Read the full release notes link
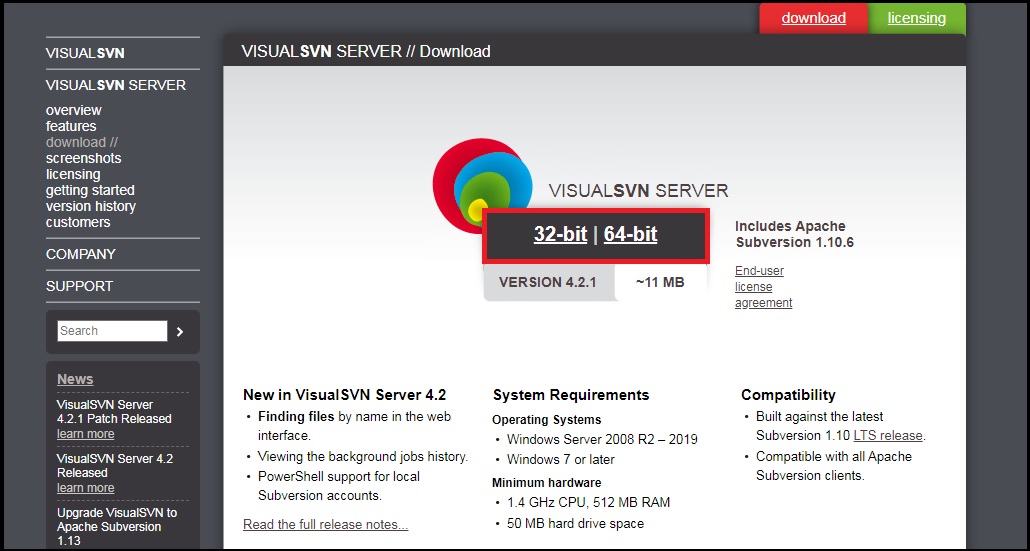1030x551 pixels. pos(325,525)
